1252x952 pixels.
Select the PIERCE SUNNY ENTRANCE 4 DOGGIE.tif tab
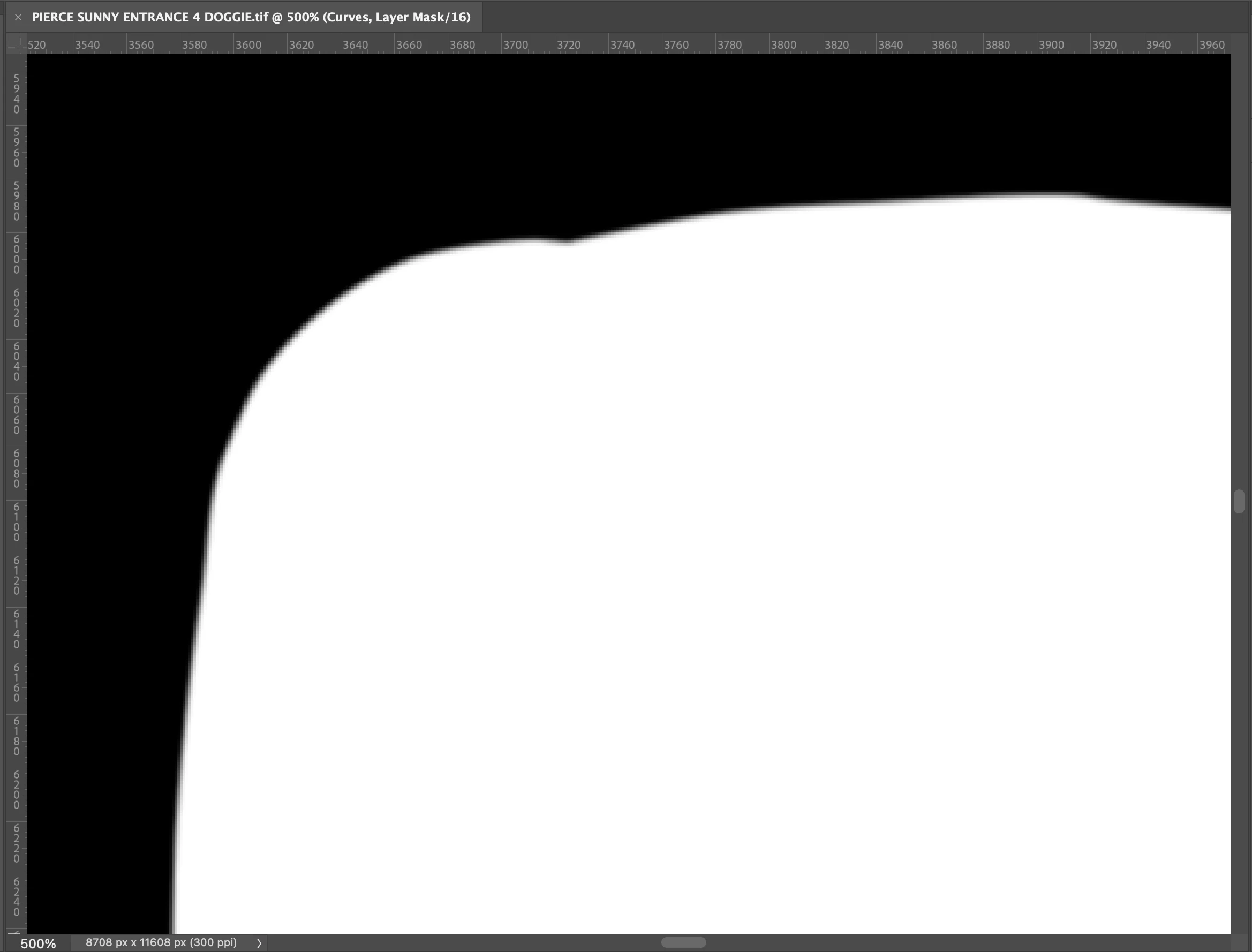tap(251, 17)
